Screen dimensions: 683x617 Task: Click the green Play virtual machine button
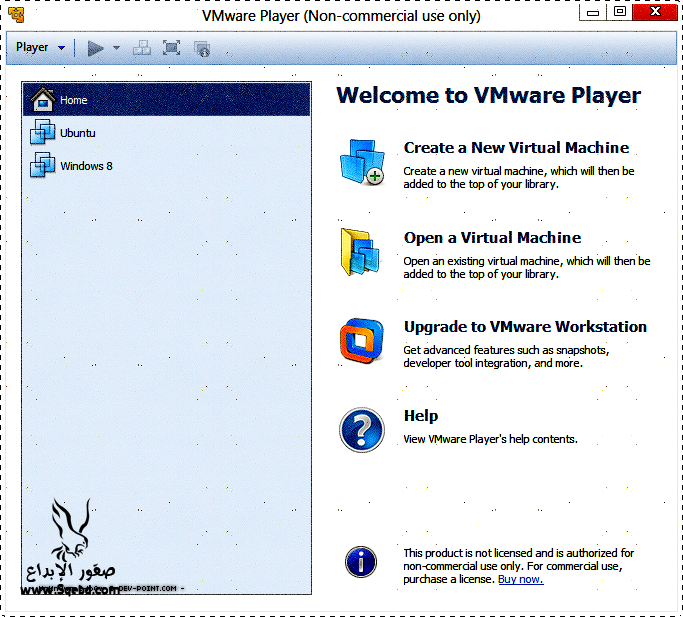(x=96, y=48)
